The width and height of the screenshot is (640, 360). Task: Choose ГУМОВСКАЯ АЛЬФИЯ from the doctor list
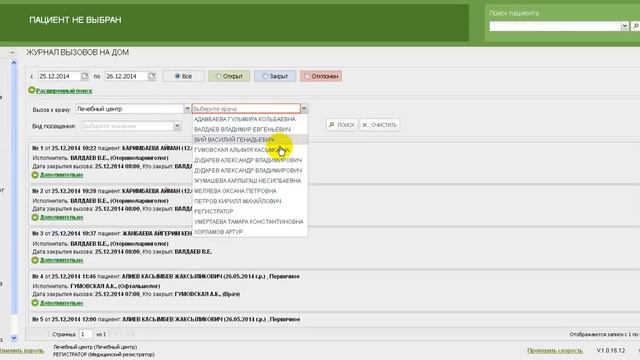click(250, 150)
